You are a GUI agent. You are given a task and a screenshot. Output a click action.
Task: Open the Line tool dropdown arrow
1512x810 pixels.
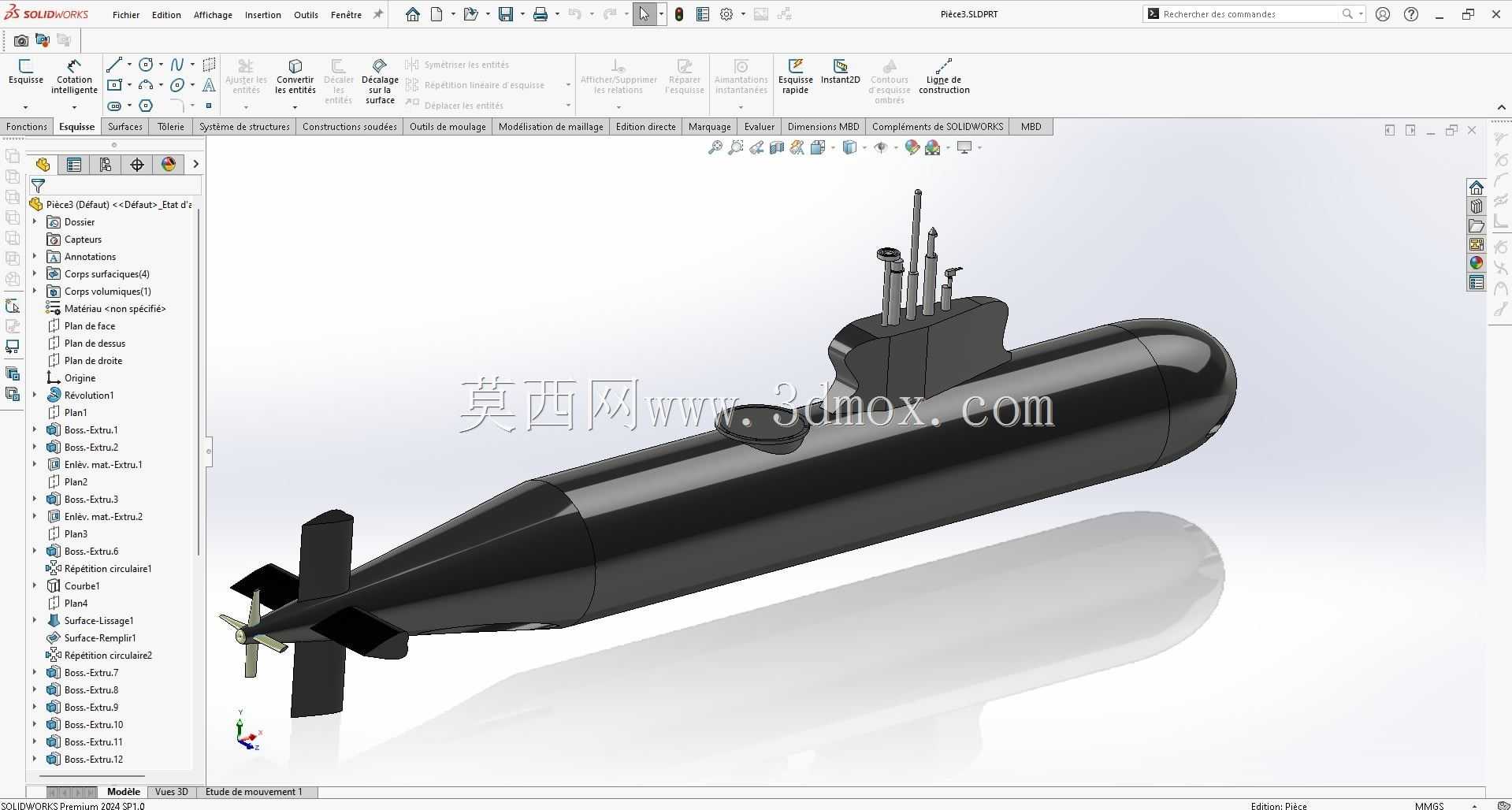tap(129, 65)
